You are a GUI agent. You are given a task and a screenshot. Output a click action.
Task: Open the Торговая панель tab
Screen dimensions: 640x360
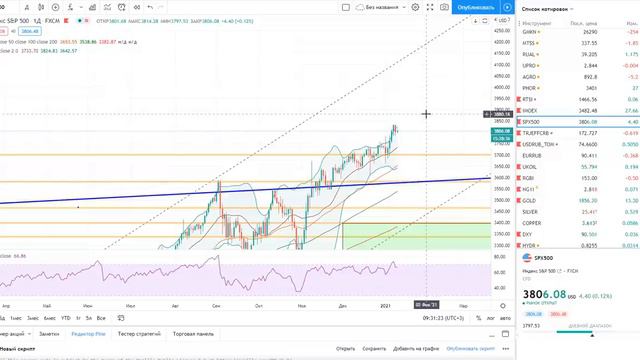point(193,334)
